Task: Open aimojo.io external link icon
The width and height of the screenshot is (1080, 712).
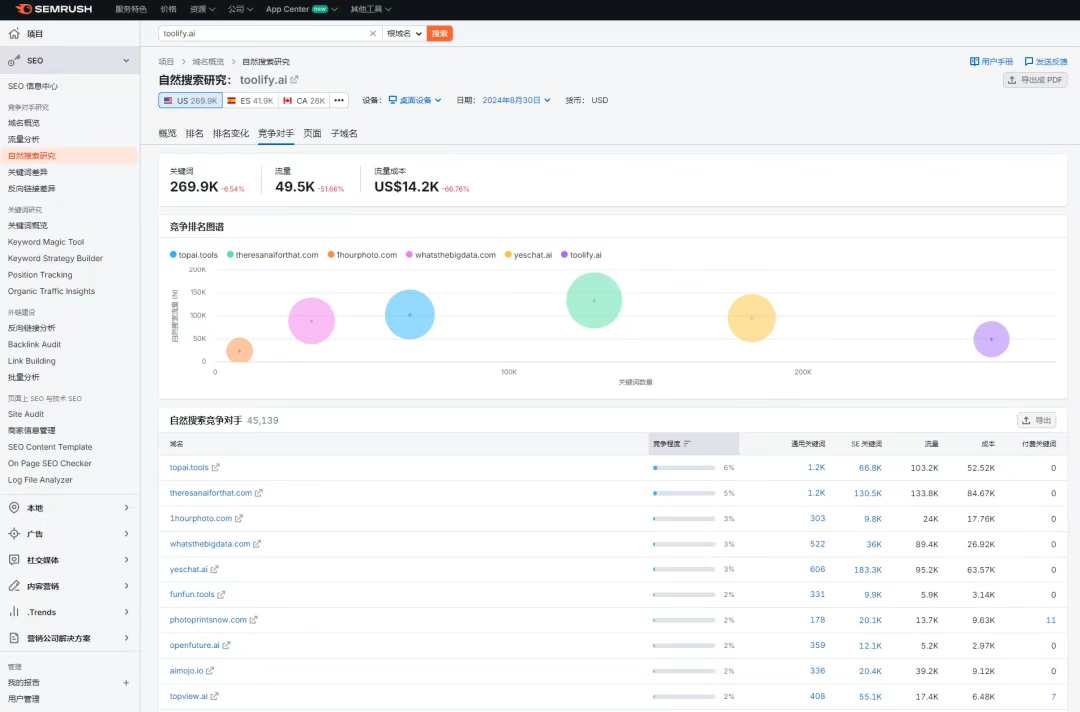Action: pyautogui.click(x=210, y=671)
